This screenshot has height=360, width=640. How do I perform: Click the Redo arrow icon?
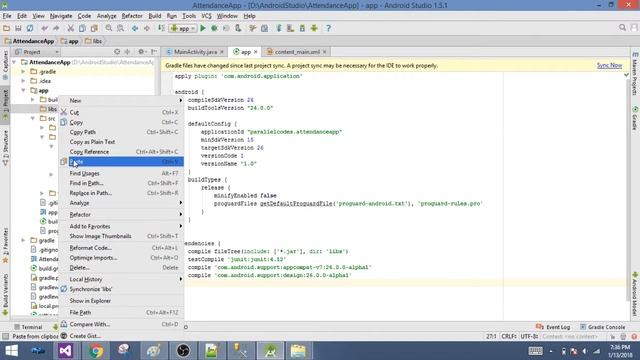pos(56,28)
